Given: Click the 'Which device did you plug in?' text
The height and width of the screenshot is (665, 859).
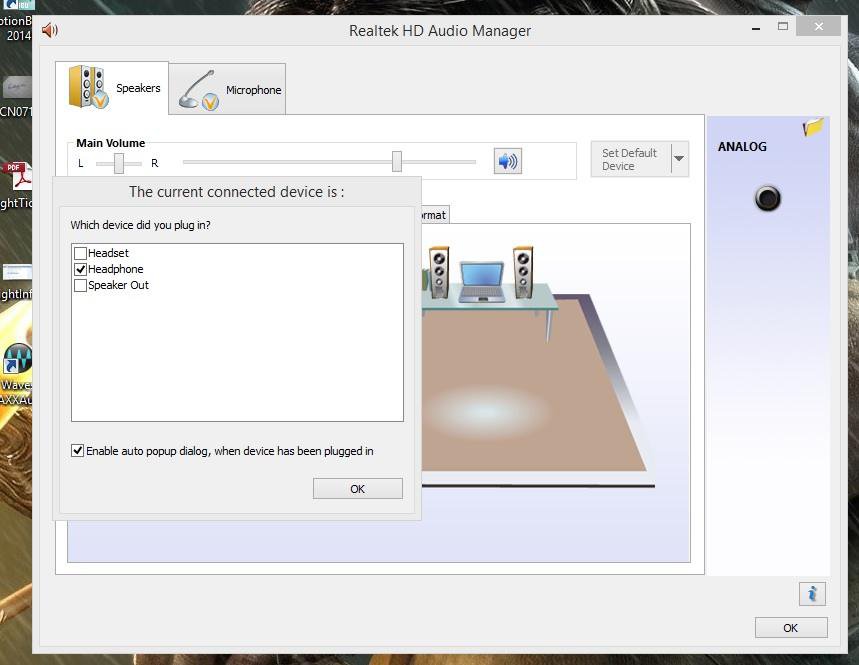Looking at the screenshot, I should pyautogui.click(x=140, y=225).
